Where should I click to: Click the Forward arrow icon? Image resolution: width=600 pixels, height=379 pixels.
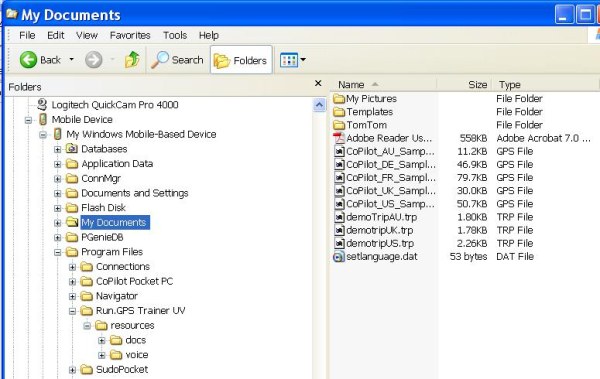[x=94, y=60]
